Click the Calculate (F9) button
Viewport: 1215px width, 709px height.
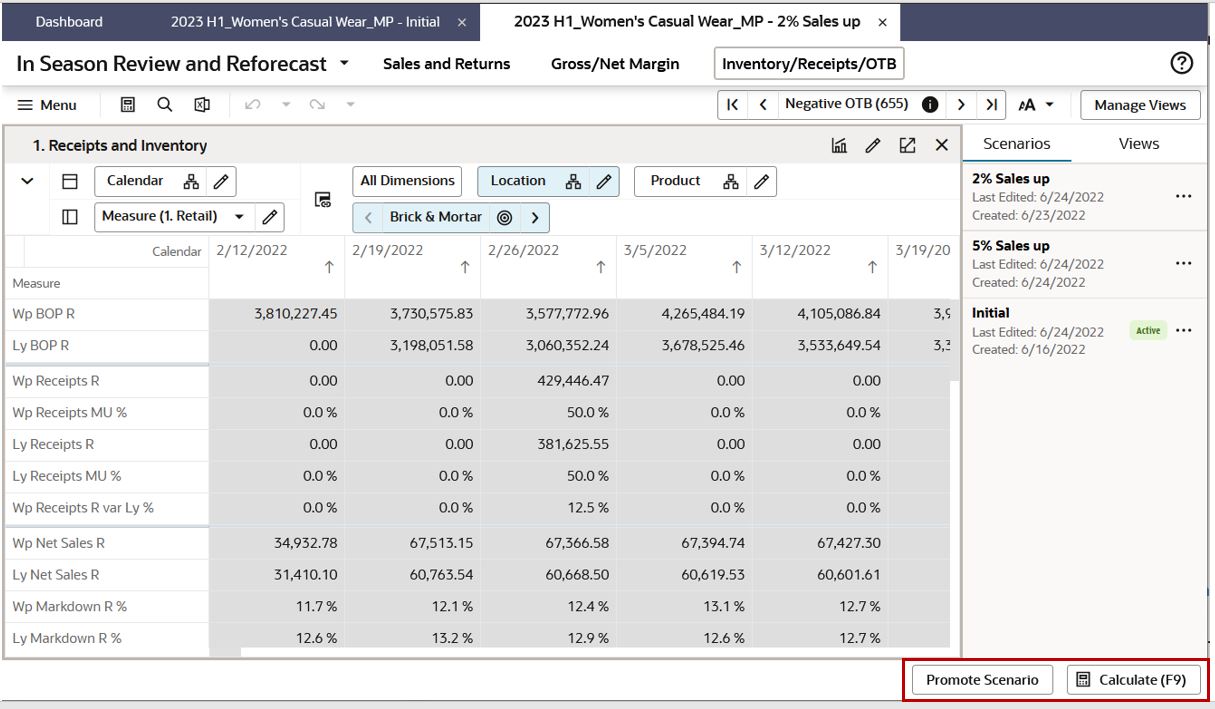(1133, 680)
